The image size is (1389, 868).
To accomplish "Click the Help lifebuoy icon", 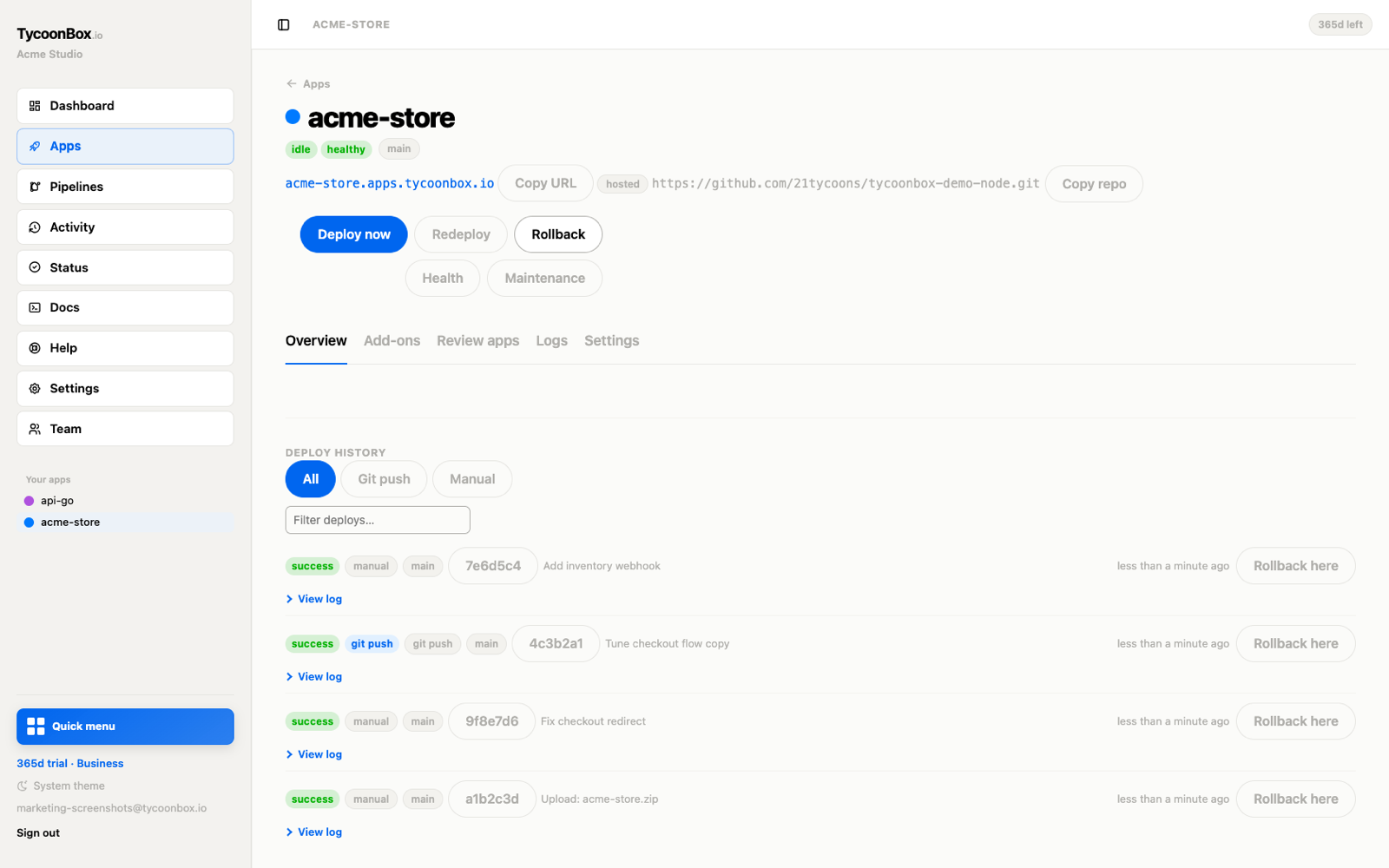I will [x=35, y=348].
